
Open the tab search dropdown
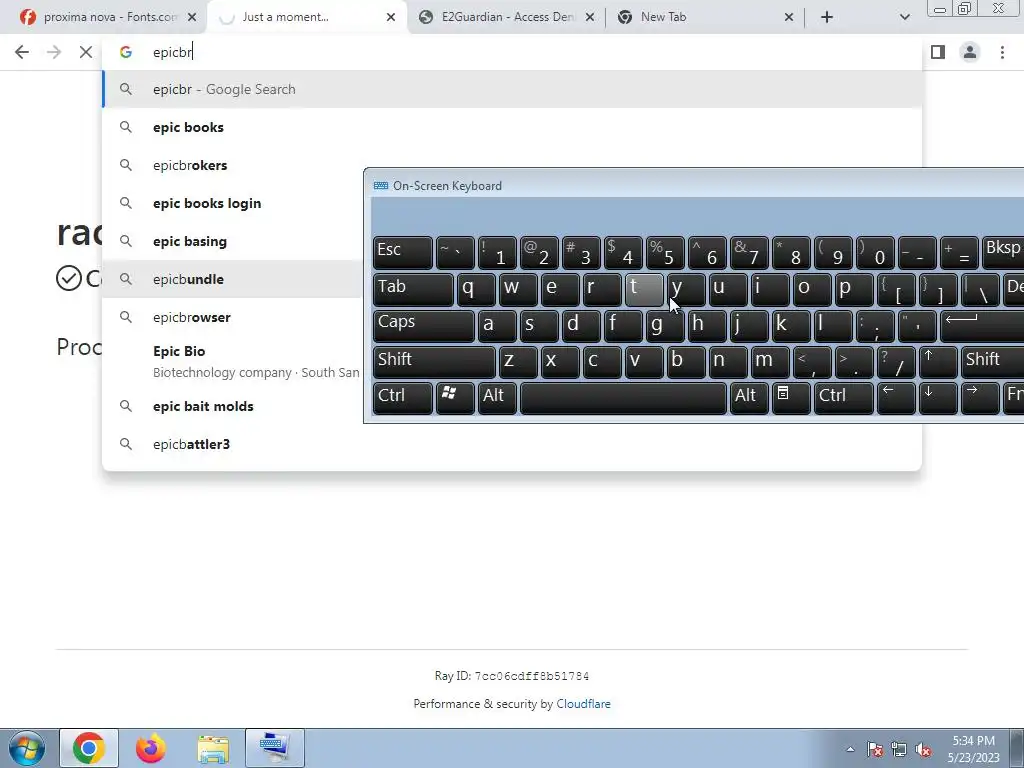click(904, 17)
